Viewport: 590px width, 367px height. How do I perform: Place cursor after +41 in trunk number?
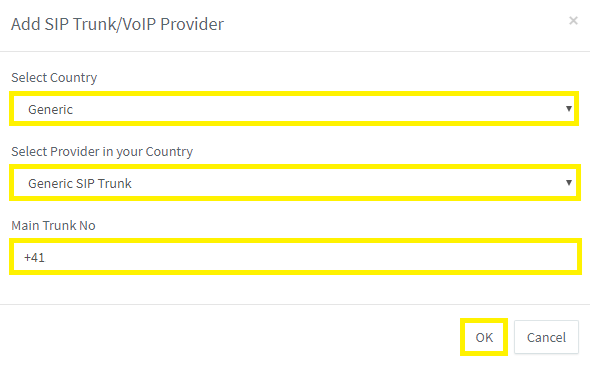pos(46,257)
